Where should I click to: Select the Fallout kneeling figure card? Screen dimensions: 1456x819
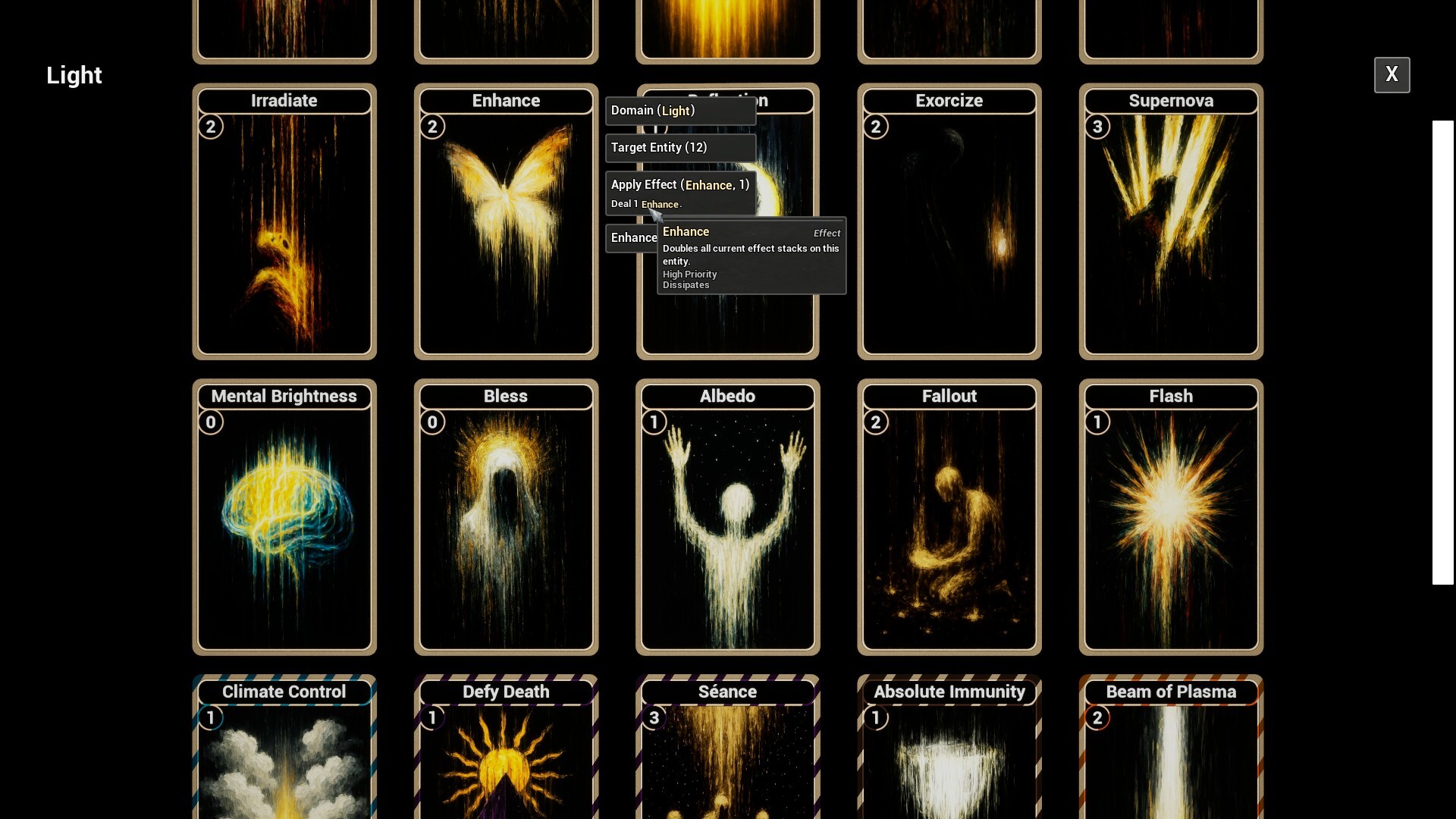click(949, 523)
